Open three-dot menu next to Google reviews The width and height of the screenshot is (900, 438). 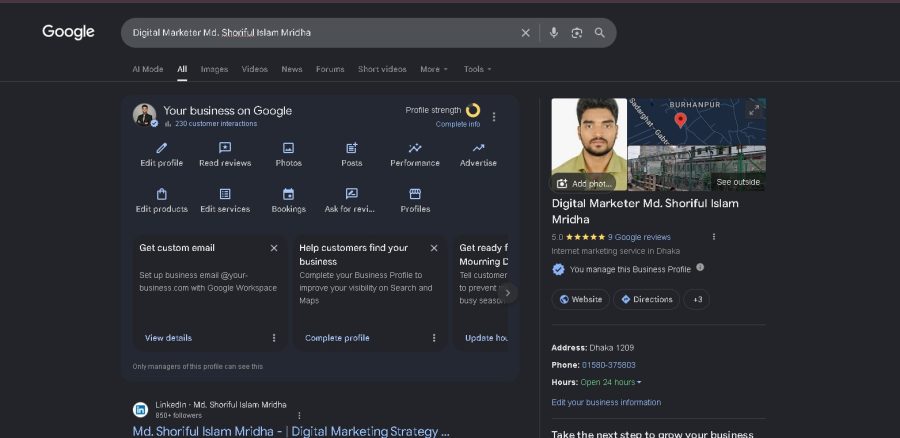click(714, 237)
